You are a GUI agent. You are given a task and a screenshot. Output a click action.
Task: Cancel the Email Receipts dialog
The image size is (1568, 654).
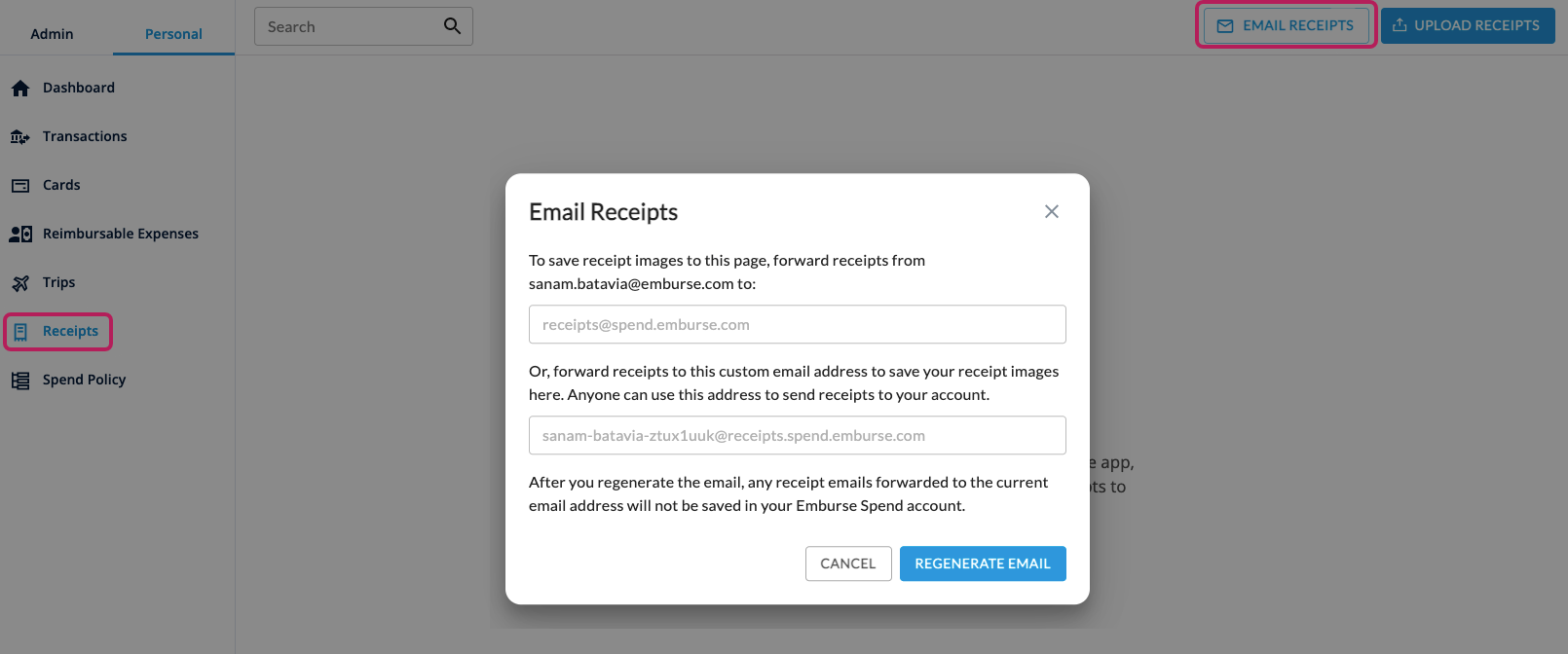(847, 563)
